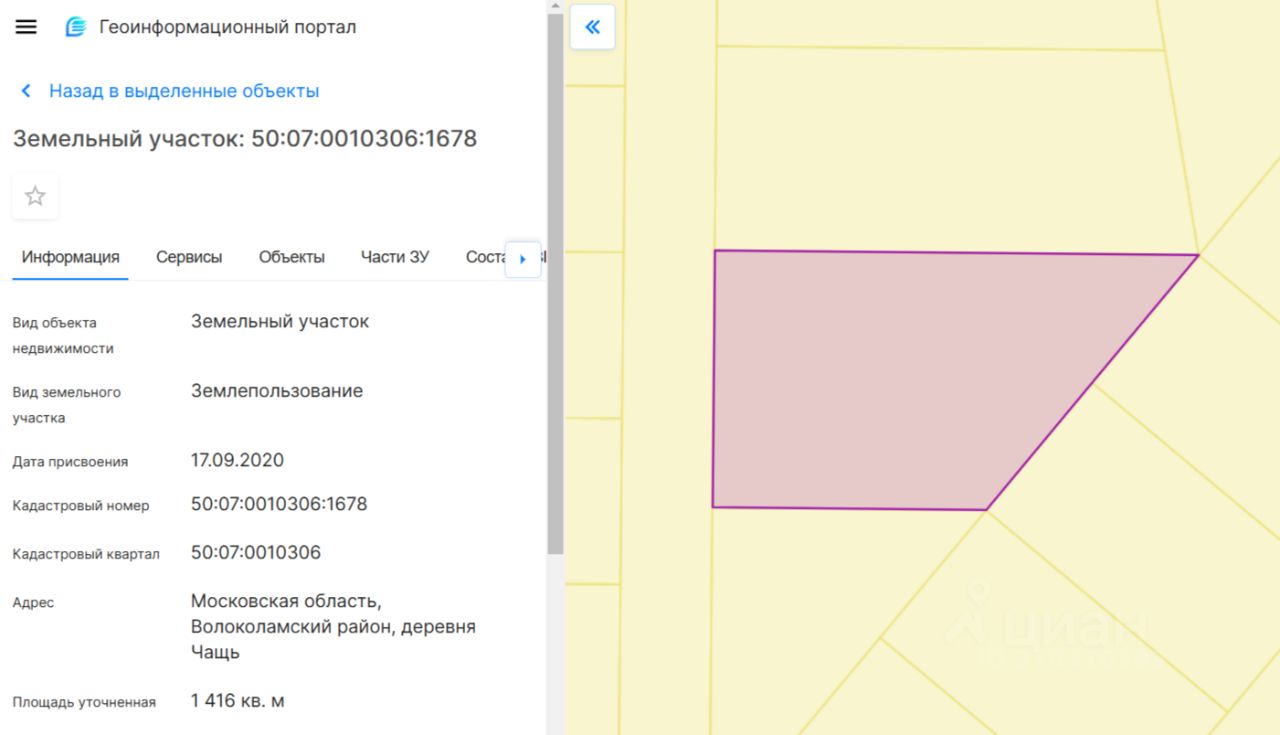Image resolution: width=1280 pixels, height=735 pixels.
Task: Switch to the Сервисы tab
Action: coord(189,257)
